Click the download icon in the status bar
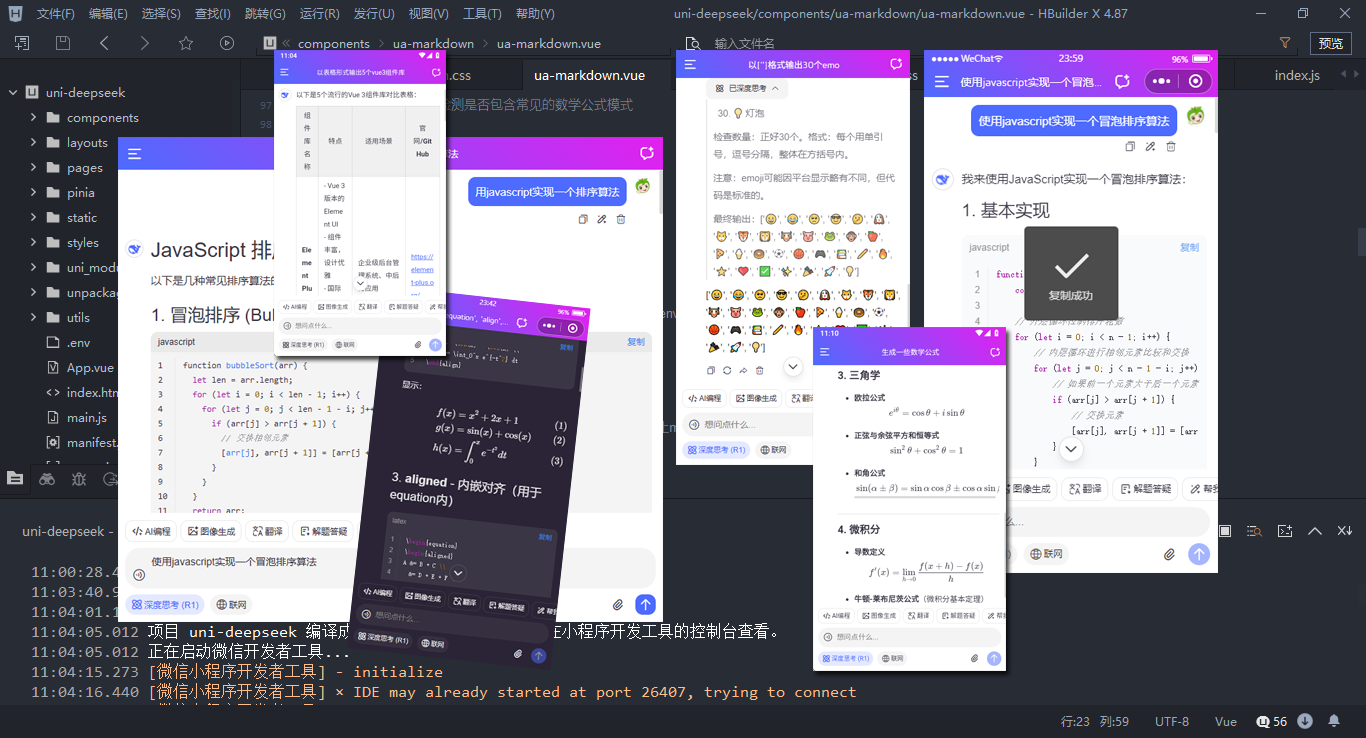Image resolution: width=1366 pixels, height=738 pixels. coord(1306,720)
